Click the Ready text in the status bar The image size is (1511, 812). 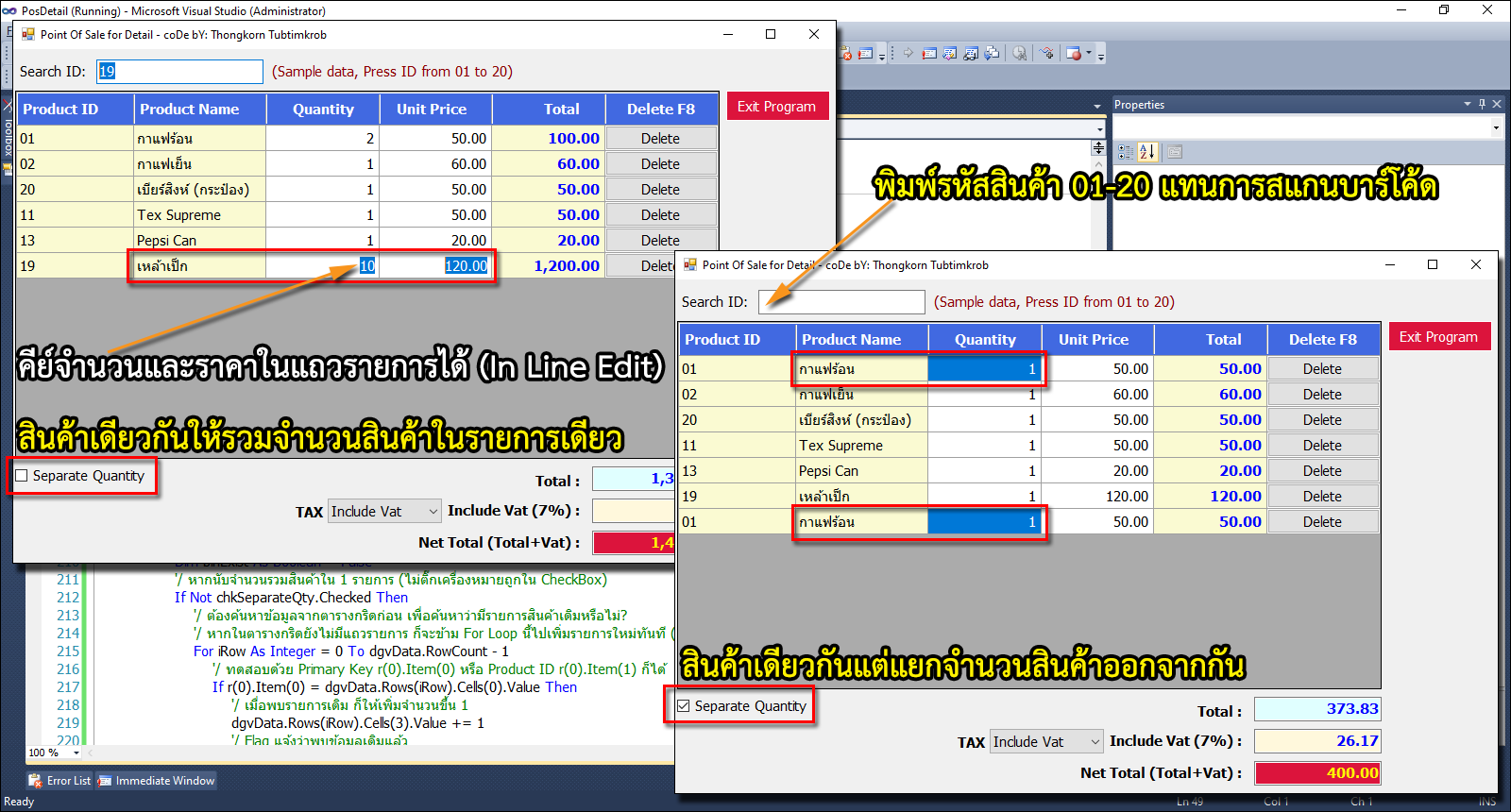[19, 802]
